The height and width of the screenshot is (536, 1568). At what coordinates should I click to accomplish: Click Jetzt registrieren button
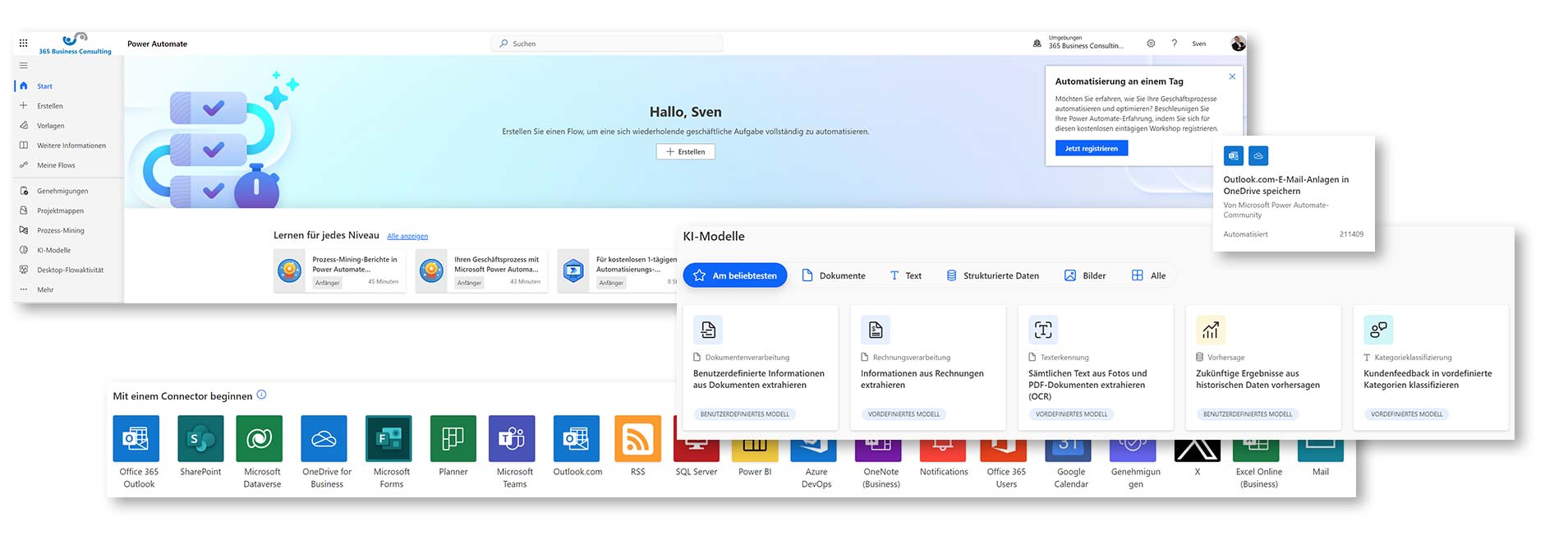click(1091, 148)
